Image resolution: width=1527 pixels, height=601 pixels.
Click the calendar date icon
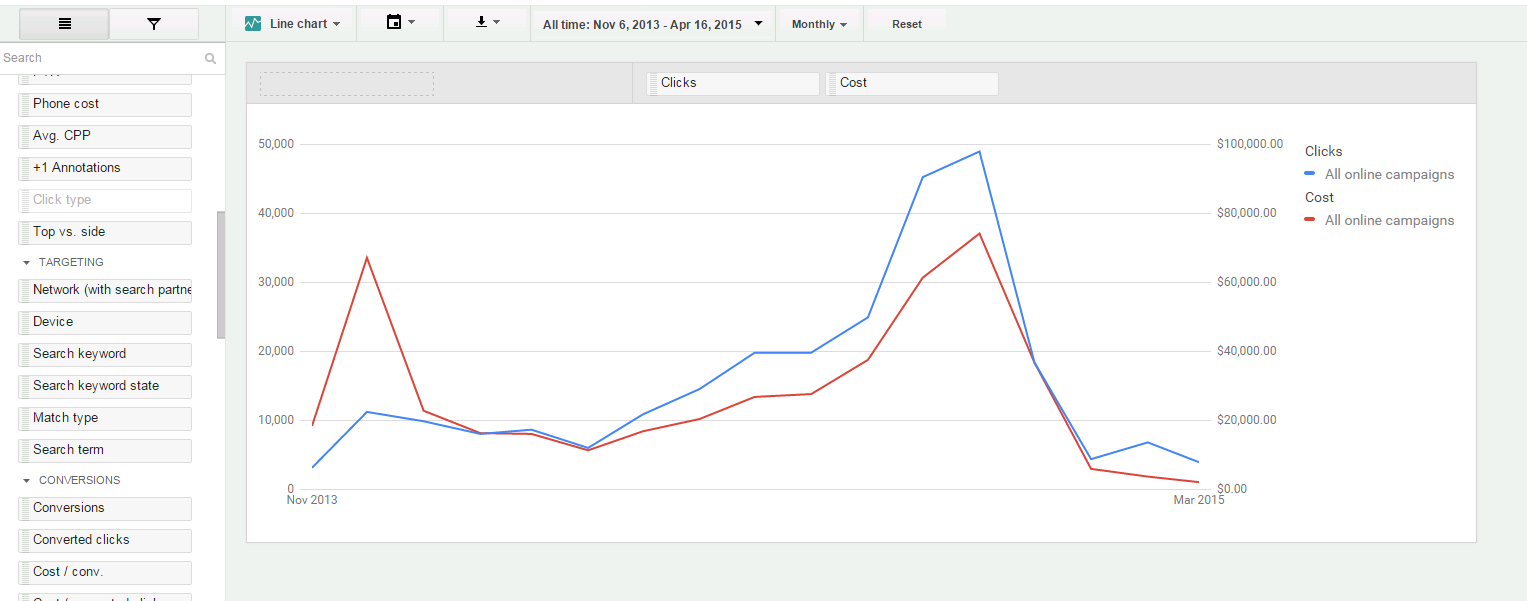394,22
